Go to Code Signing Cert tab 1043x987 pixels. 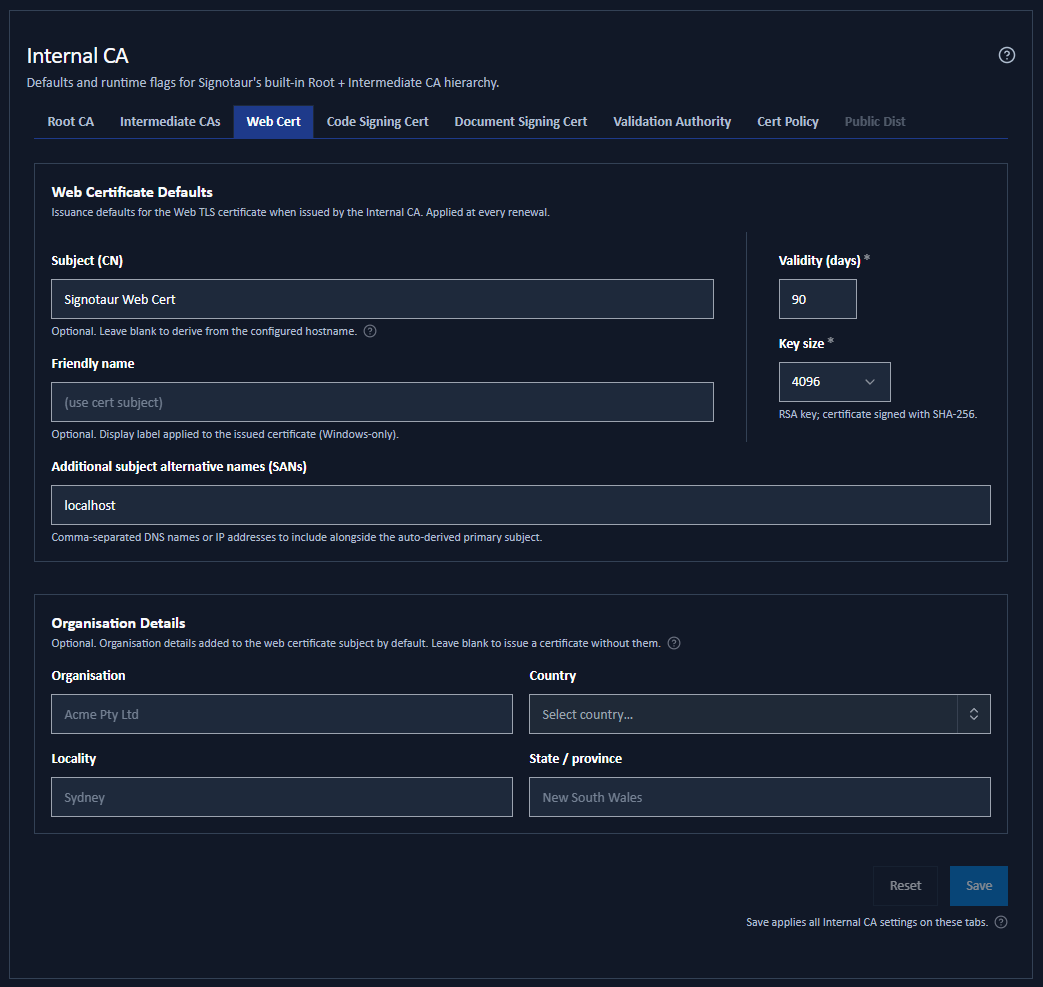[377, 122]
